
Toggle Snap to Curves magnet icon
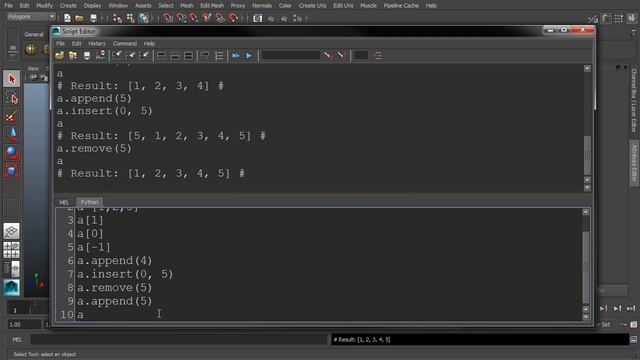(x=181, y=18)
